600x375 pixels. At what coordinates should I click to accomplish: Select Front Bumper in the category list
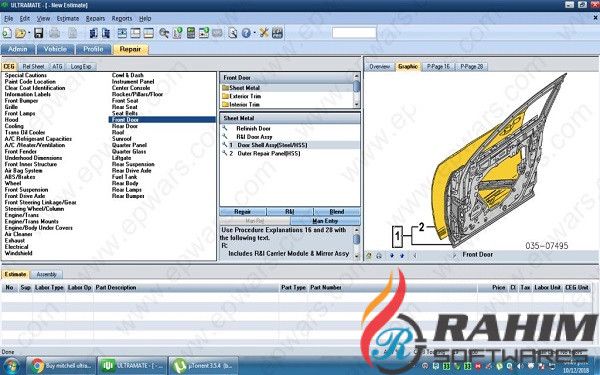(x=21, y=101)
